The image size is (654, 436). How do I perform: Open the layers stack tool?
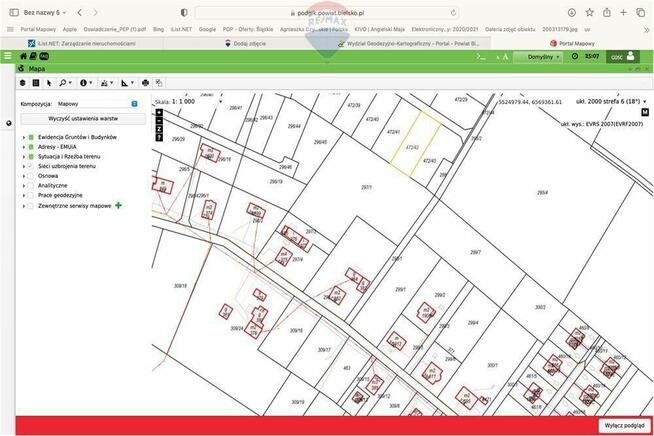coord(23,82)
